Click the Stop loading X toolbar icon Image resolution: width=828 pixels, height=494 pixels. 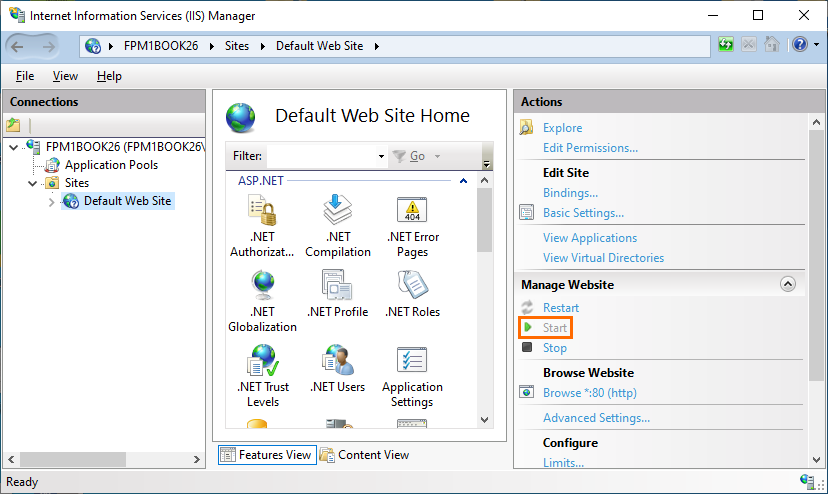(x=748, y=44)
